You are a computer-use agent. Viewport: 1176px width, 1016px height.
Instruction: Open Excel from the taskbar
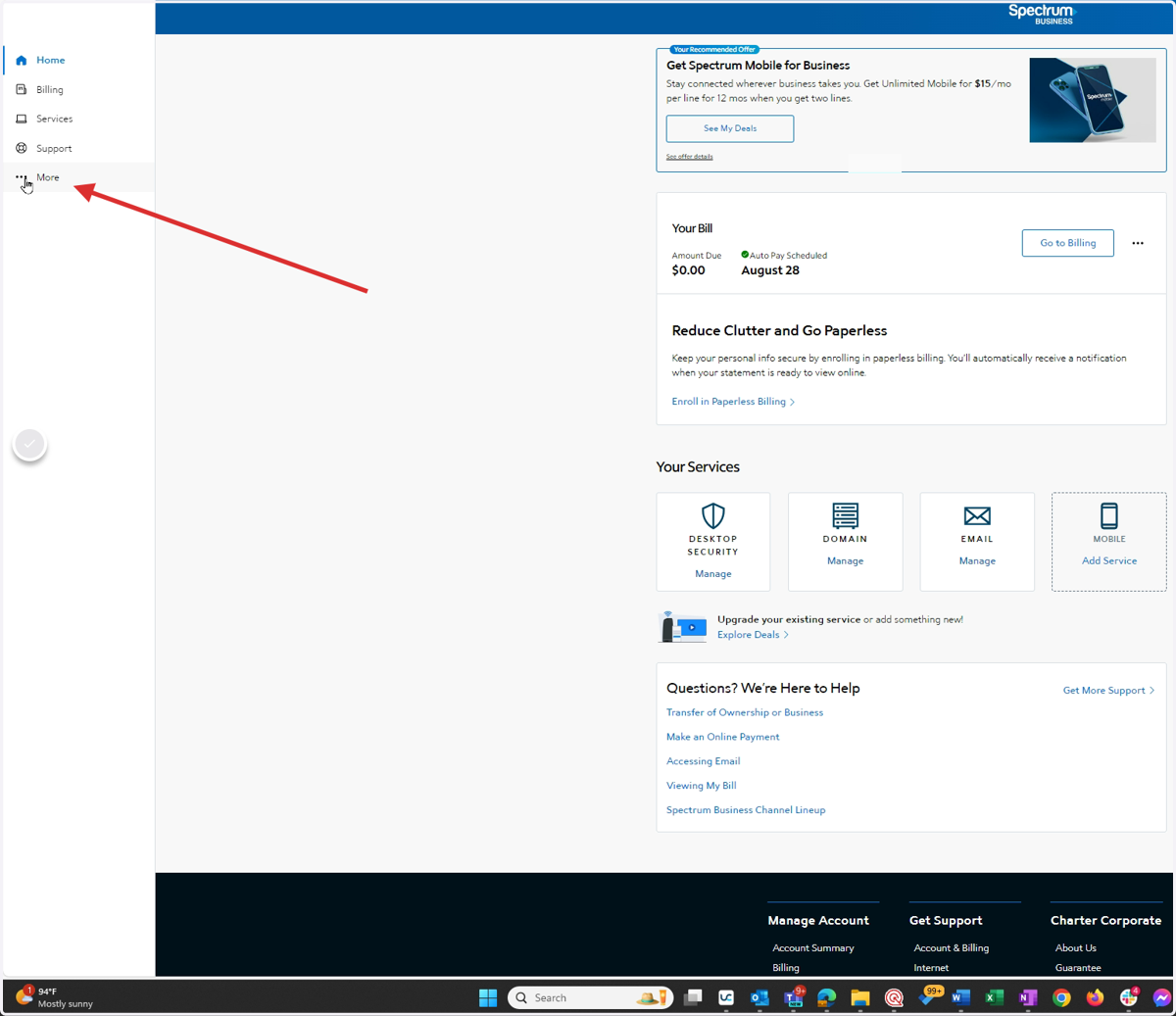tap(995, 997)
